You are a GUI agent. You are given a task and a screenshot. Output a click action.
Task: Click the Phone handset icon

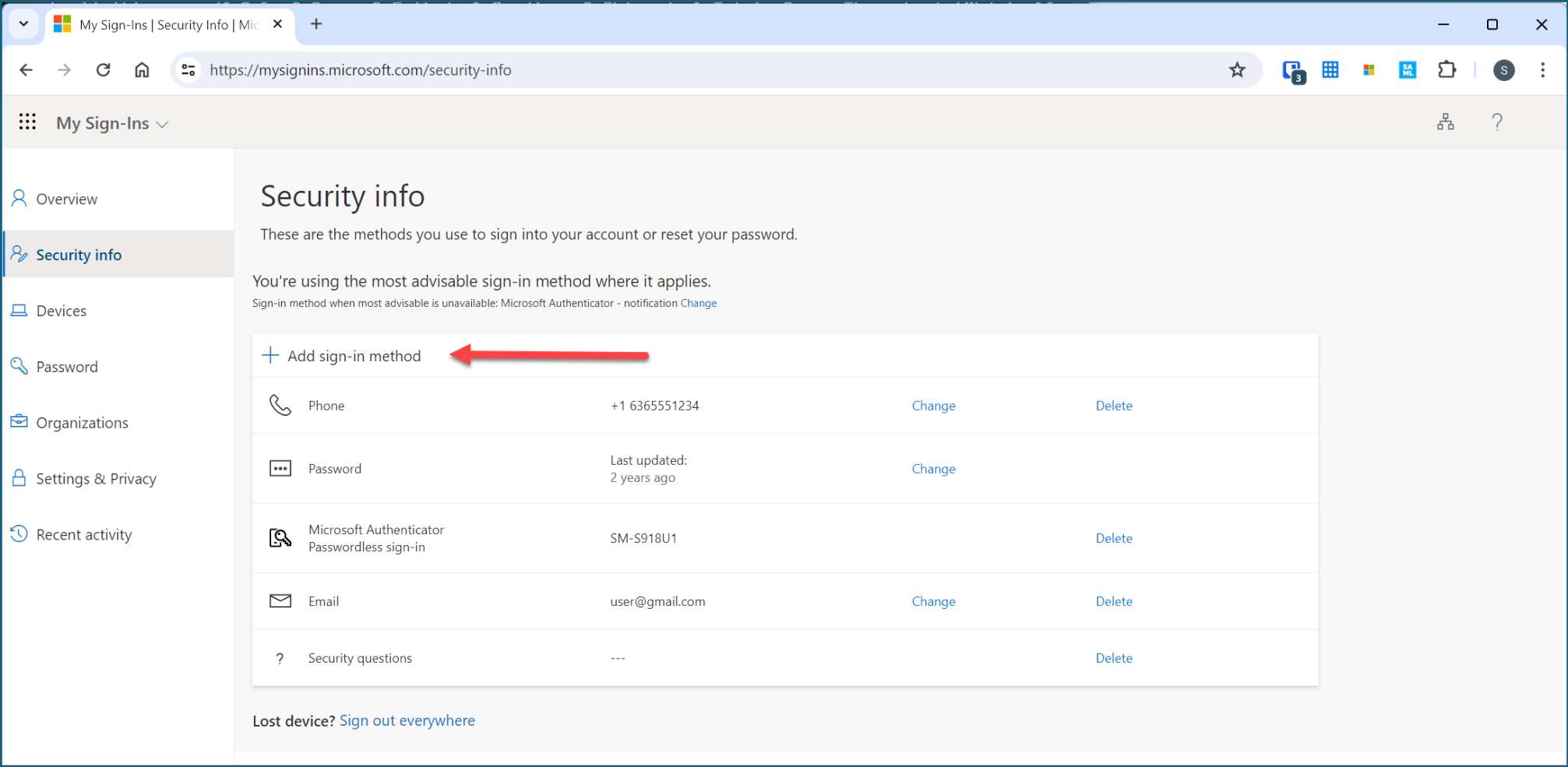pos(280,405)
